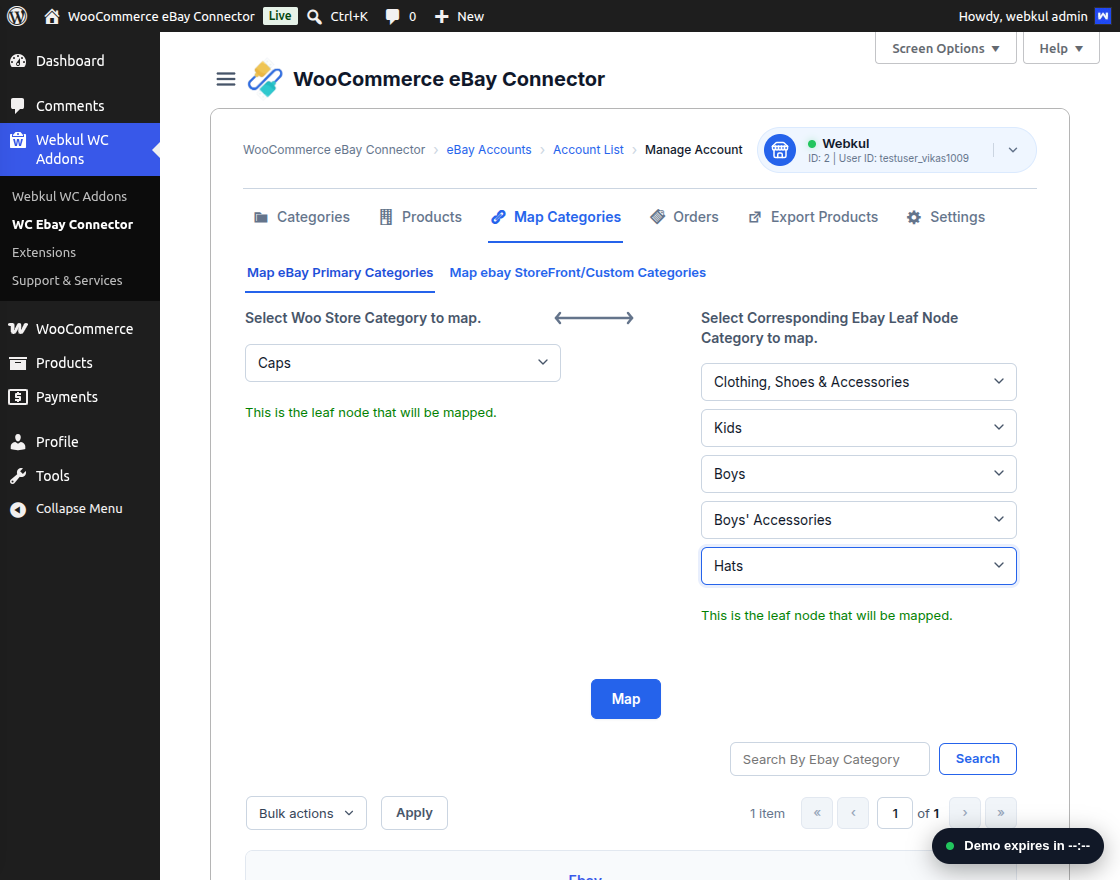Screen dimensions: 1120x880
Task: Open the Hats leaf category dropdown
Action: click(x=859, y=566)
